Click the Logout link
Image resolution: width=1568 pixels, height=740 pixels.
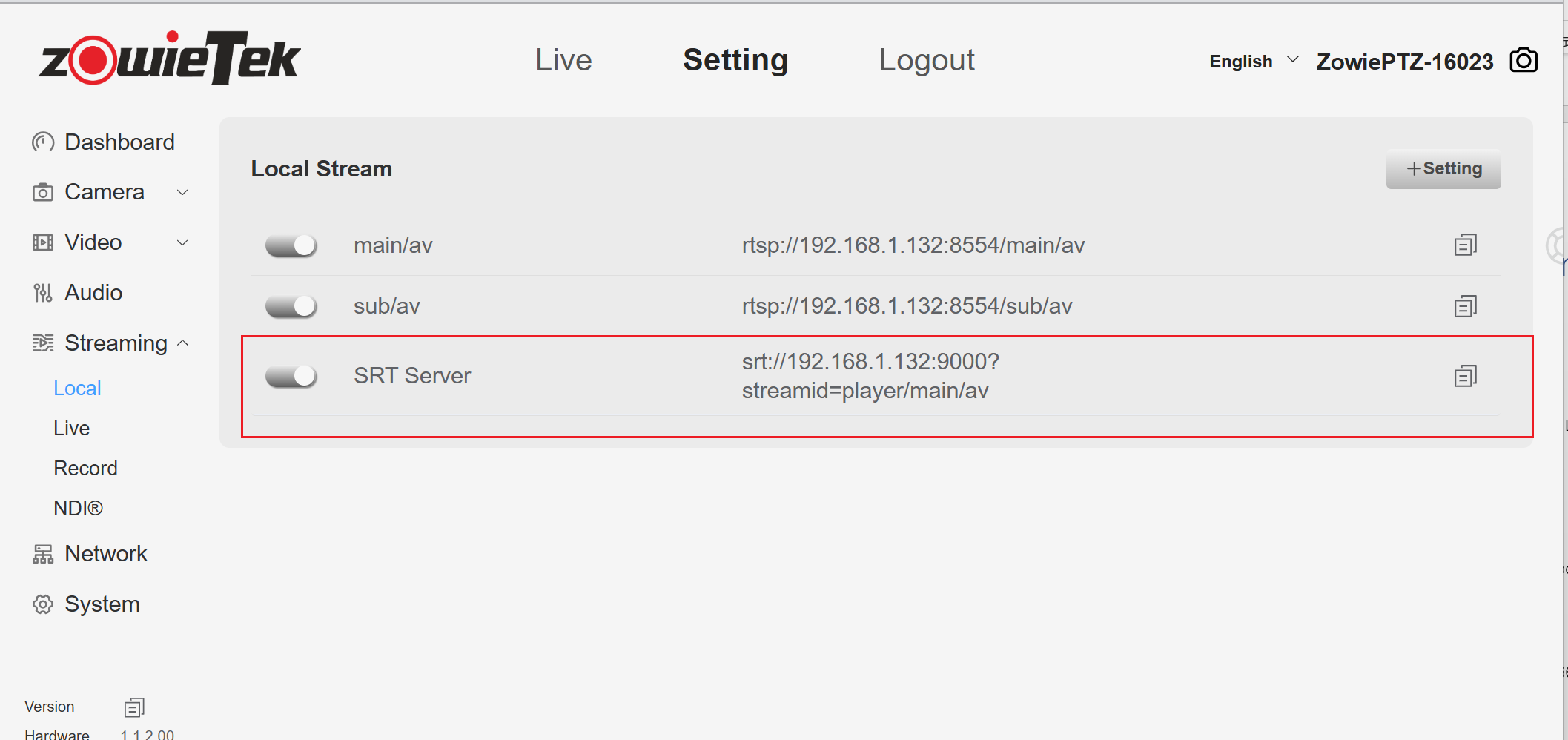tap(926, 60)
